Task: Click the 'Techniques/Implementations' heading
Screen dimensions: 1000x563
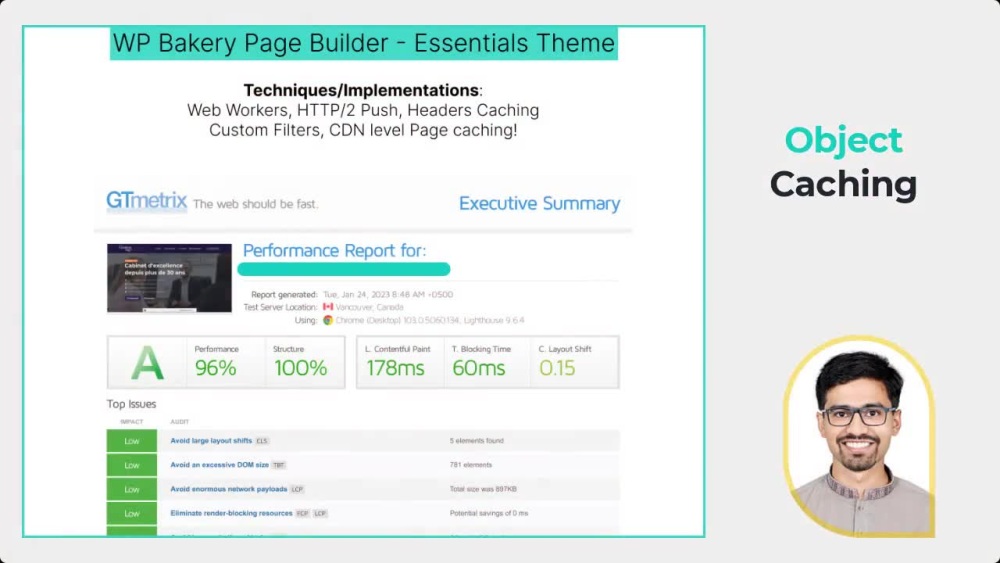Action: [x=361, y=90]
